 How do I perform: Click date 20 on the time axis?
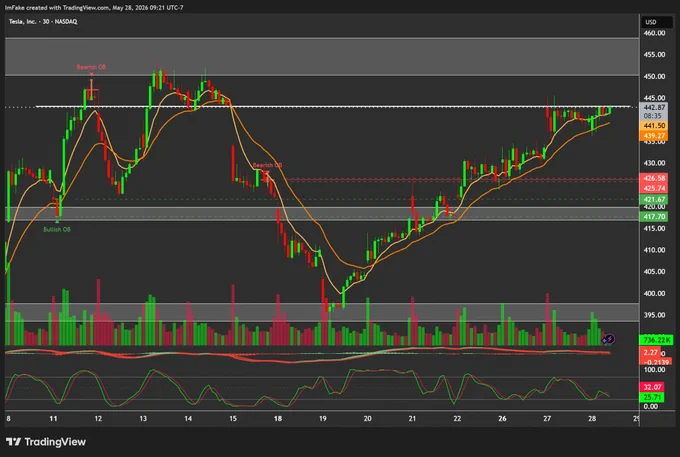point(368,418)
